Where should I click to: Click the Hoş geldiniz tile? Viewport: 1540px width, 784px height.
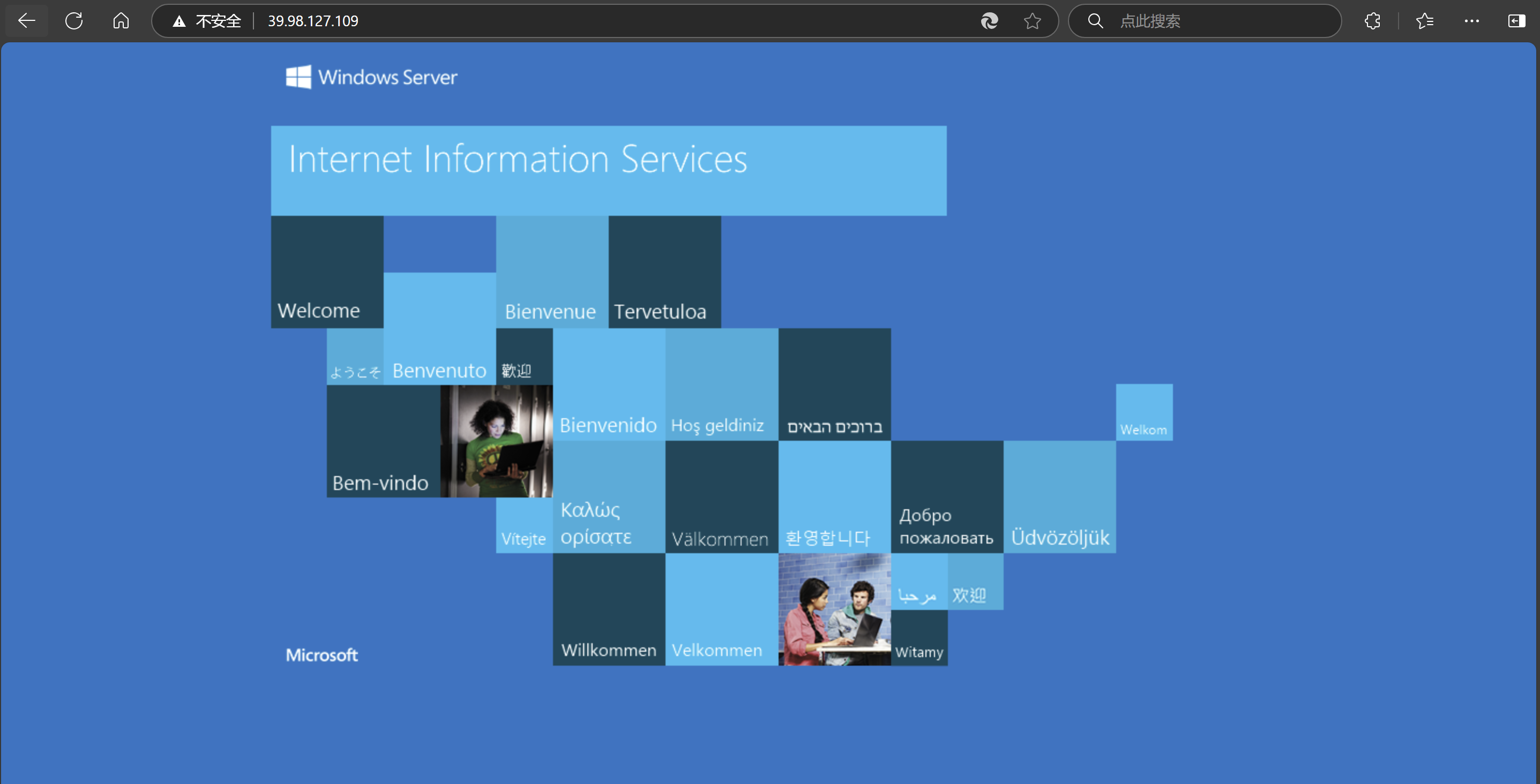tap(722, 385)
